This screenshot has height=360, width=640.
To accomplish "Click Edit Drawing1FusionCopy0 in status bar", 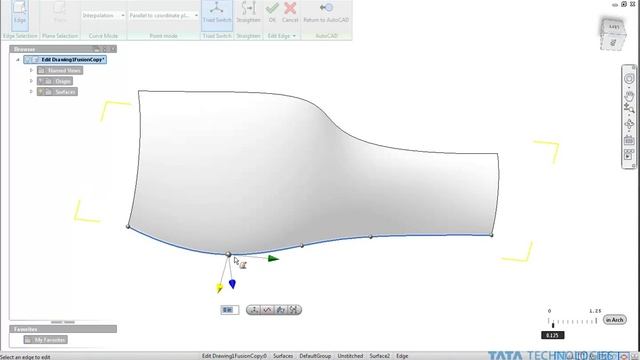I will click(234, 356).
